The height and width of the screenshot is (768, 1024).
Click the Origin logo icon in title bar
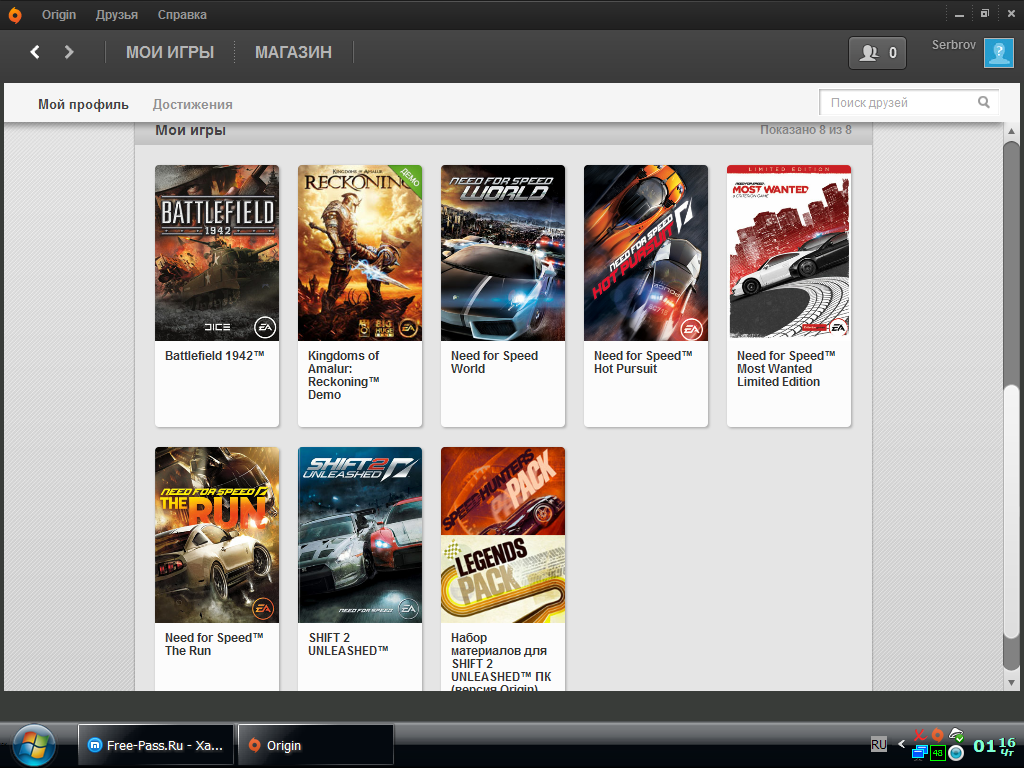tap(15, 15)
